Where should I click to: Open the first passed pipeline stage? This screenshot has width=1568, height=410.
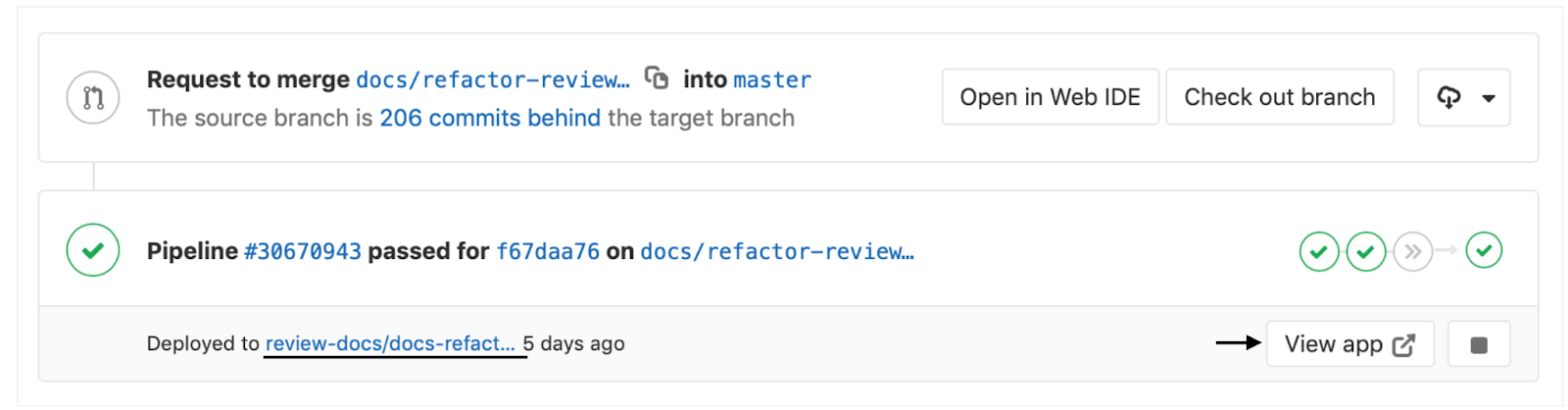click(1319, 251)
